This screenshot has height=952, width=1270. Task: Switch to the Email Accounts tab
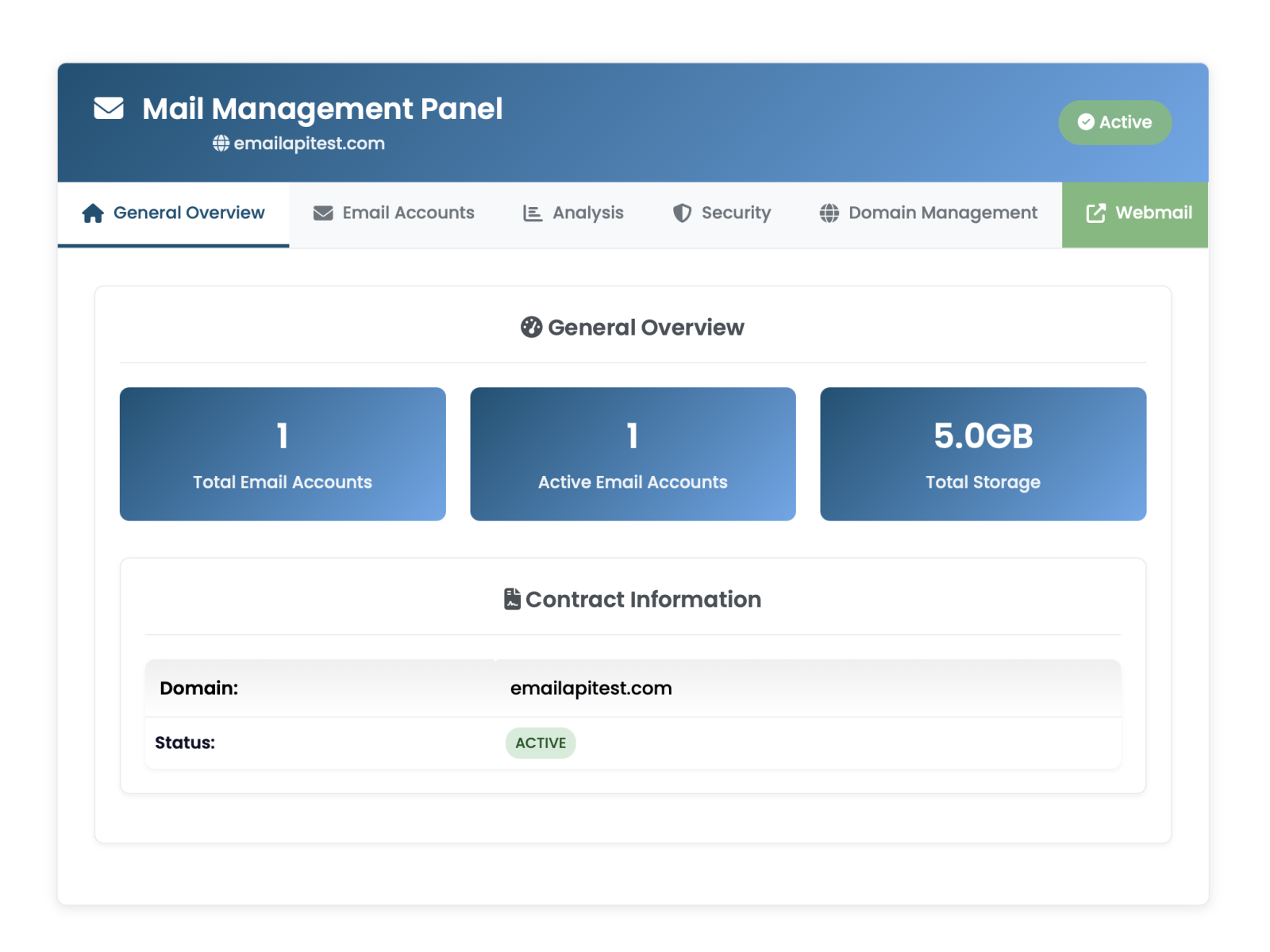[394, 213]
